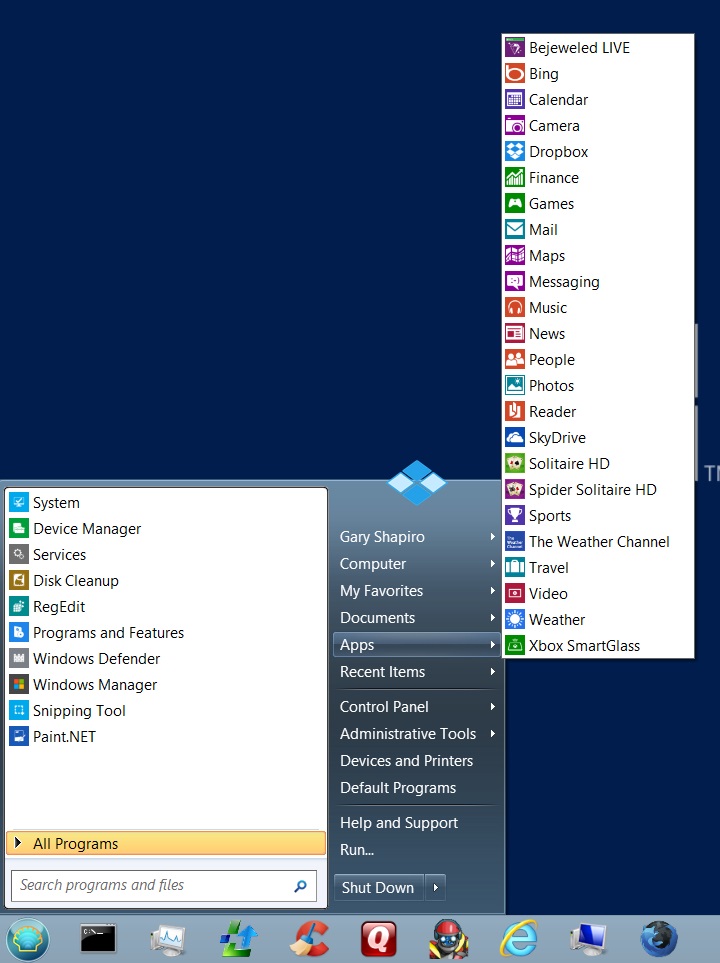The width and height of the screenshot is (720, 963).
Task: Expand All Programs list
Action: 166,844
